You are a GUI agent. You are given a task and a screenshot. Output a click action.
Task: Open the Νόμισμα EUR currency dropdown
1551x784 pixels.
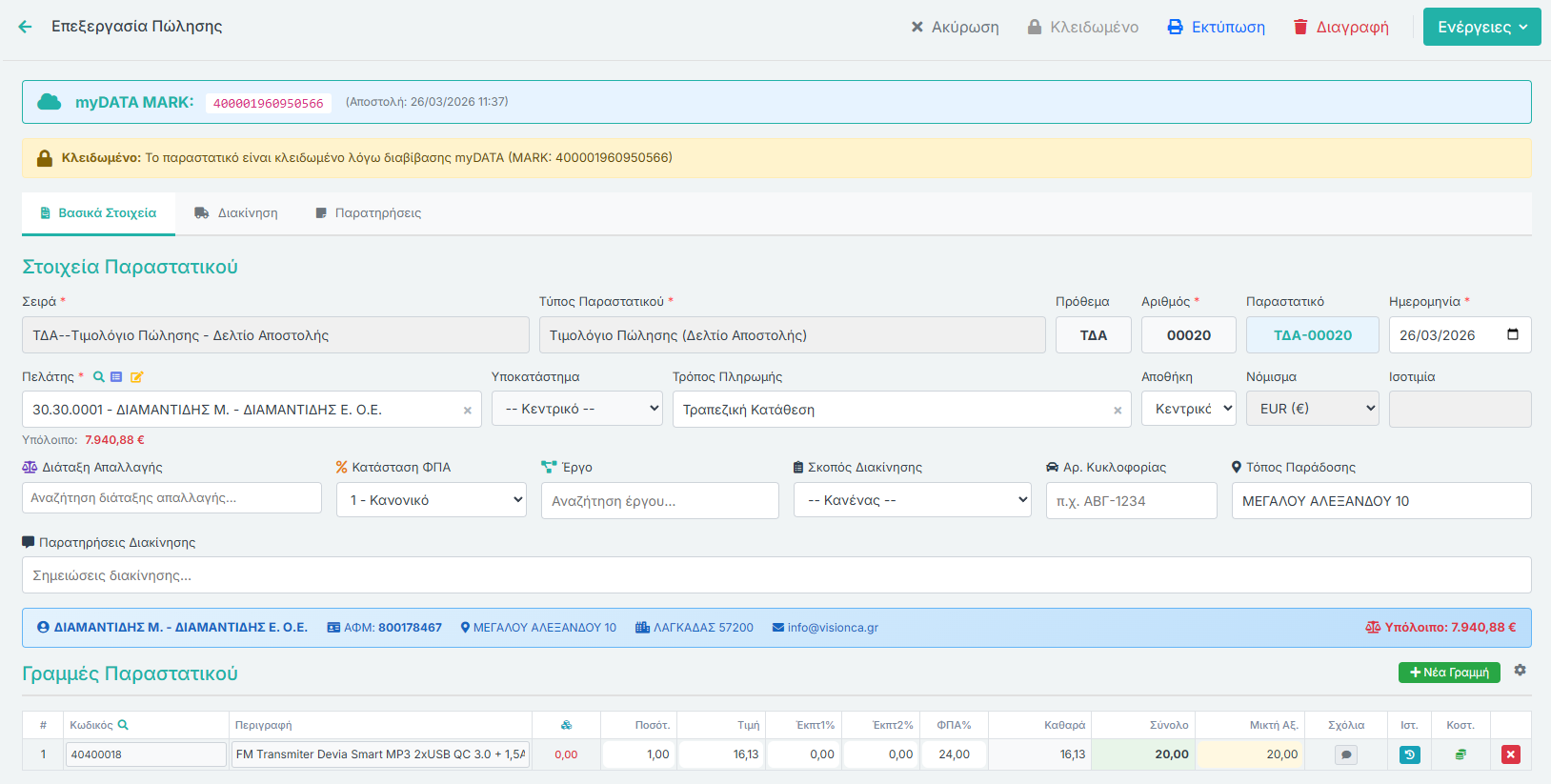(1313, 409)
